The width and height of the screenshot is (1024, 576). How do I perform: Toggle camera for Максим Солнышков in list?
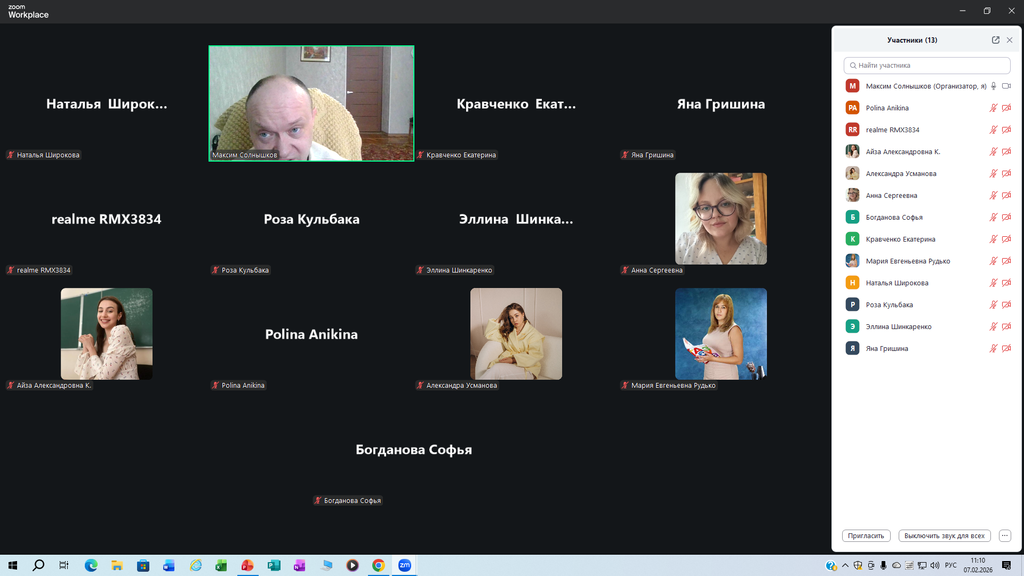pyautogui.click(x=1006, y=86)
